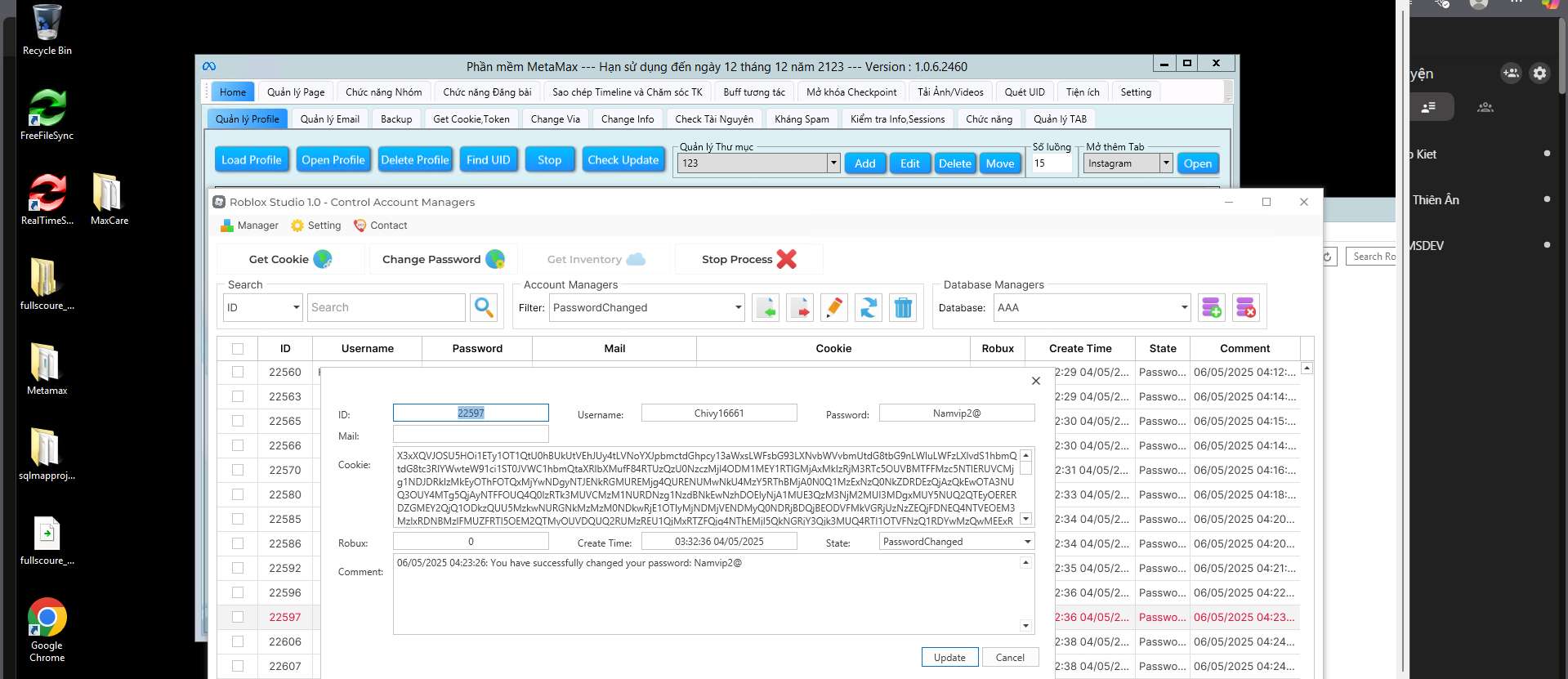Tick checkbox for row 22563
Screen dimensions: 1568x679
tap(238, 396)
